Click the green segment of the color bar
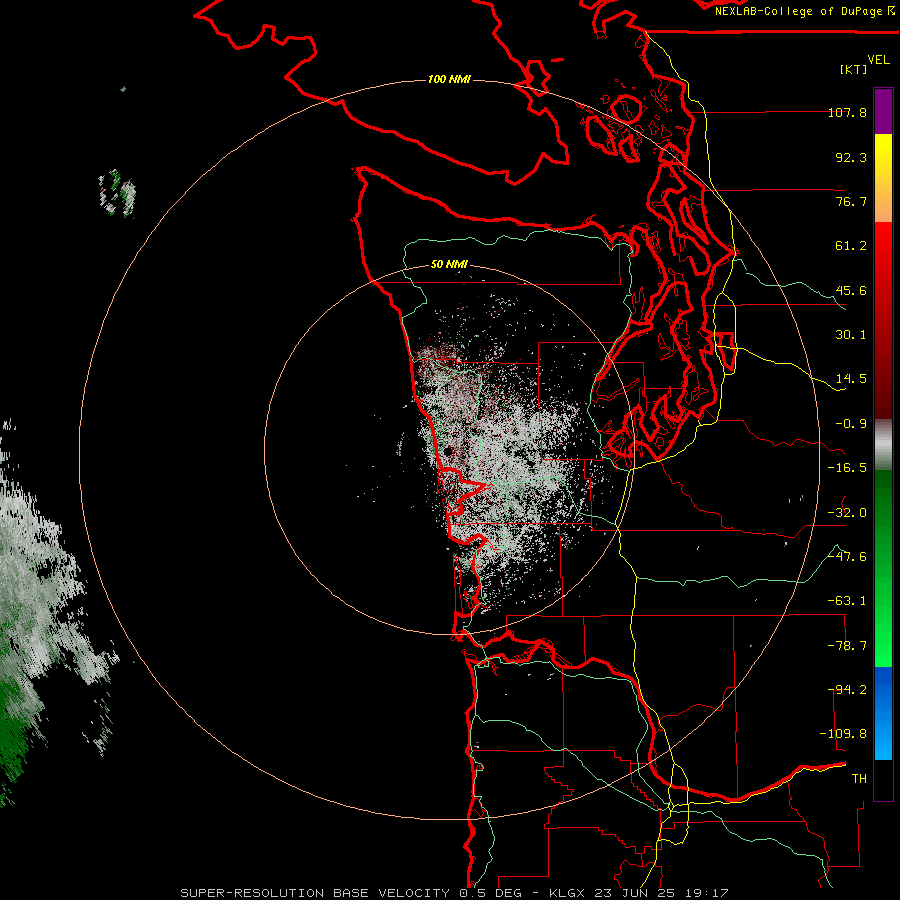This screenshot has width=900, height=900. (x=883, y=568)
